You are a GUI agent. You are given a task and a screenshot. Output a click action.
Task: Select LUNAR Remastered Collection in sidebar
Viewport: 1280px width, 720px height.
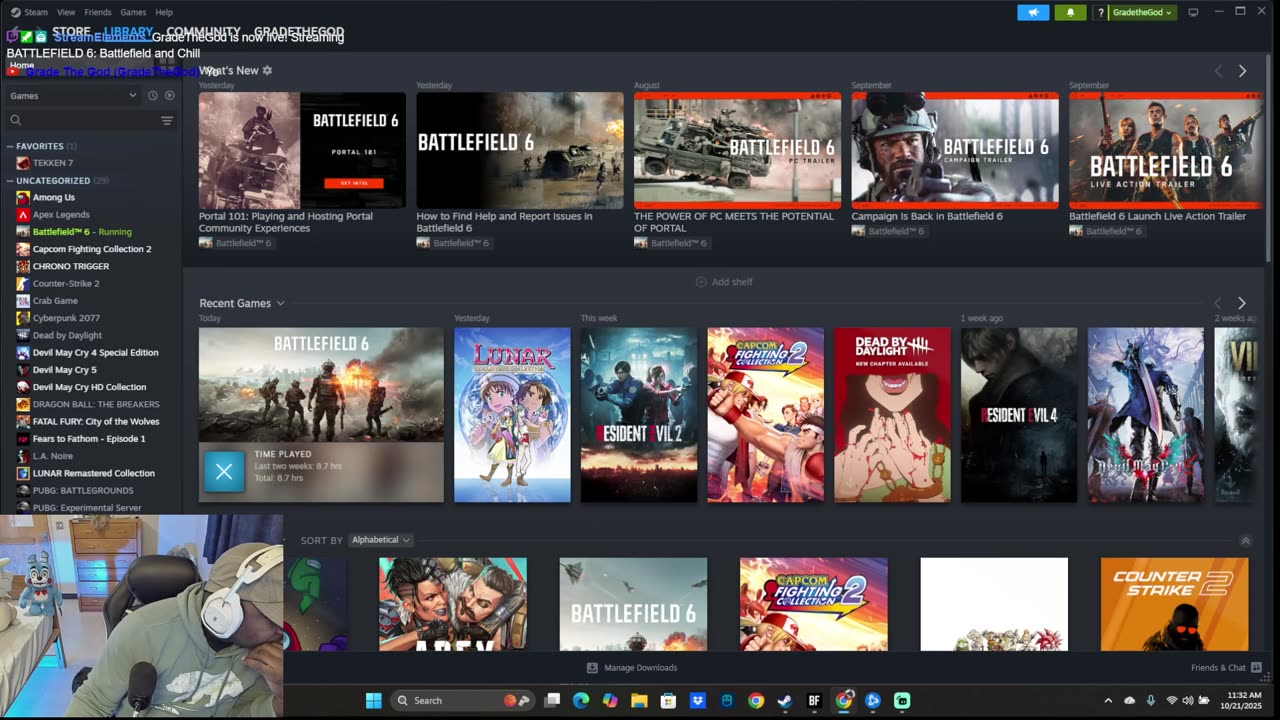94,473
